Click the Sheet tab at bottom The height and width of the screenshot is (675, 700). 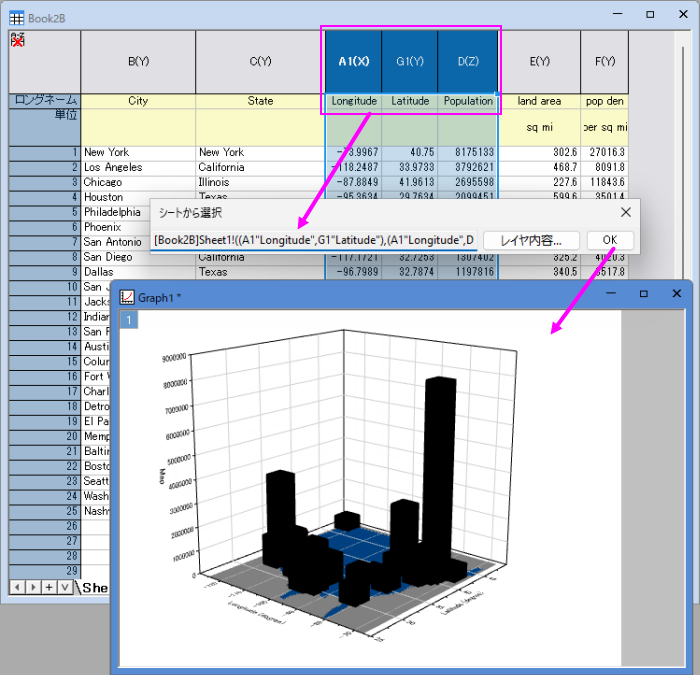pos(95,588)
